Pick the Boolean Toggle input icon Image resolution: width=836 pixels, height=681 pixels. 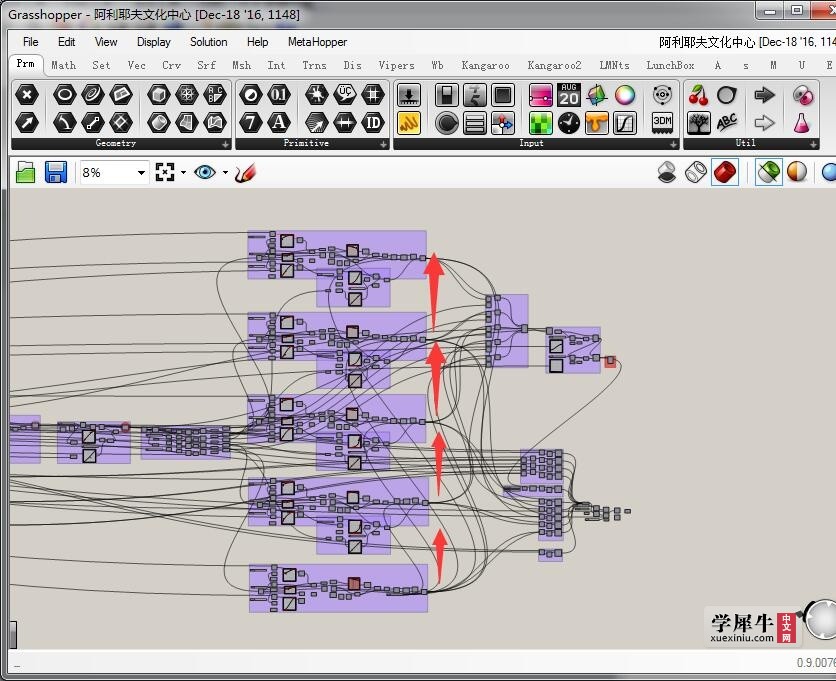tap(446, 95)
